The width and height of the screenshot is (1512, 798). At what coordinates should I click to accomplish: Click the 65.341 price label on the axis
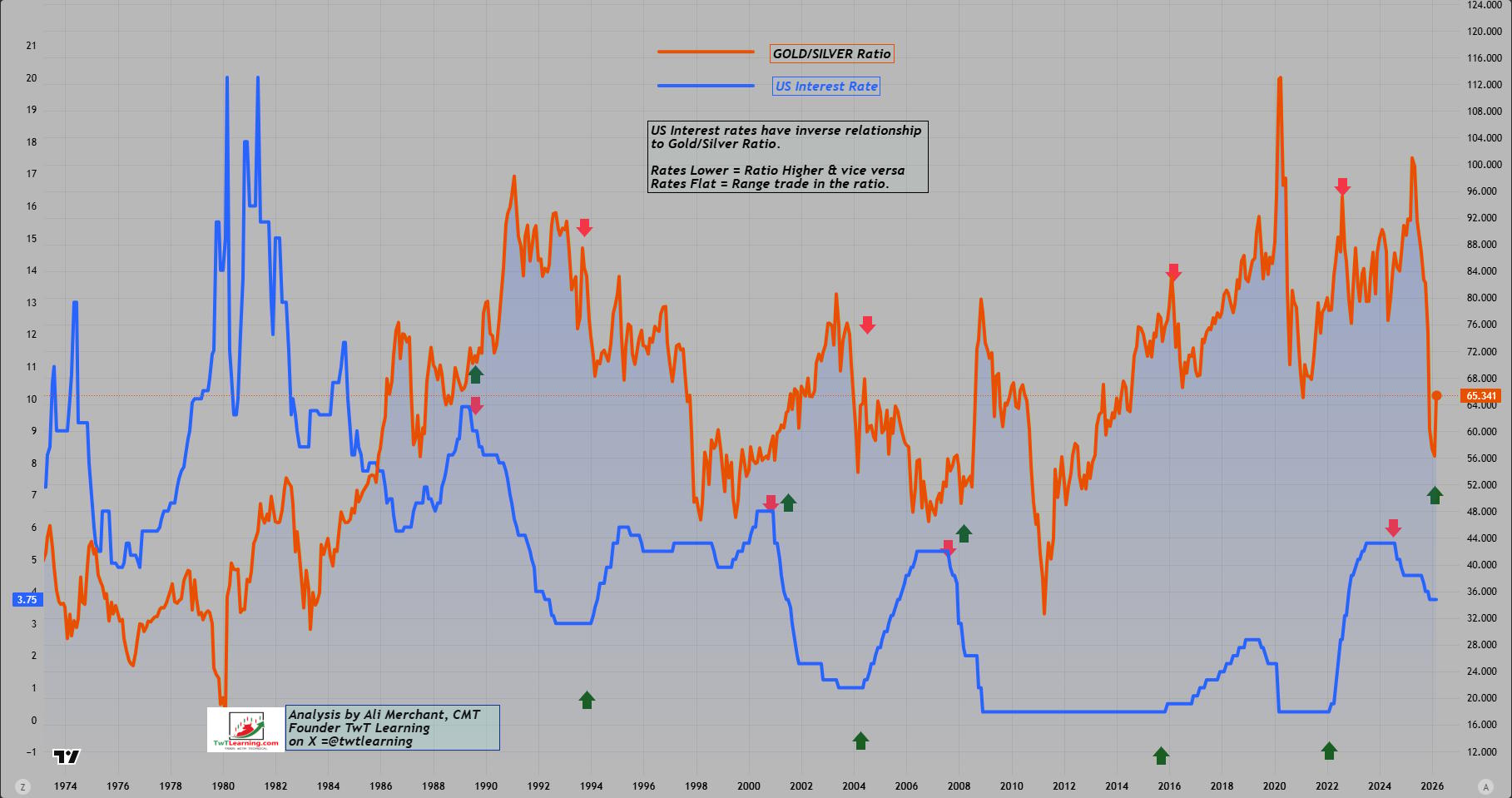(x=1481, y=396)
